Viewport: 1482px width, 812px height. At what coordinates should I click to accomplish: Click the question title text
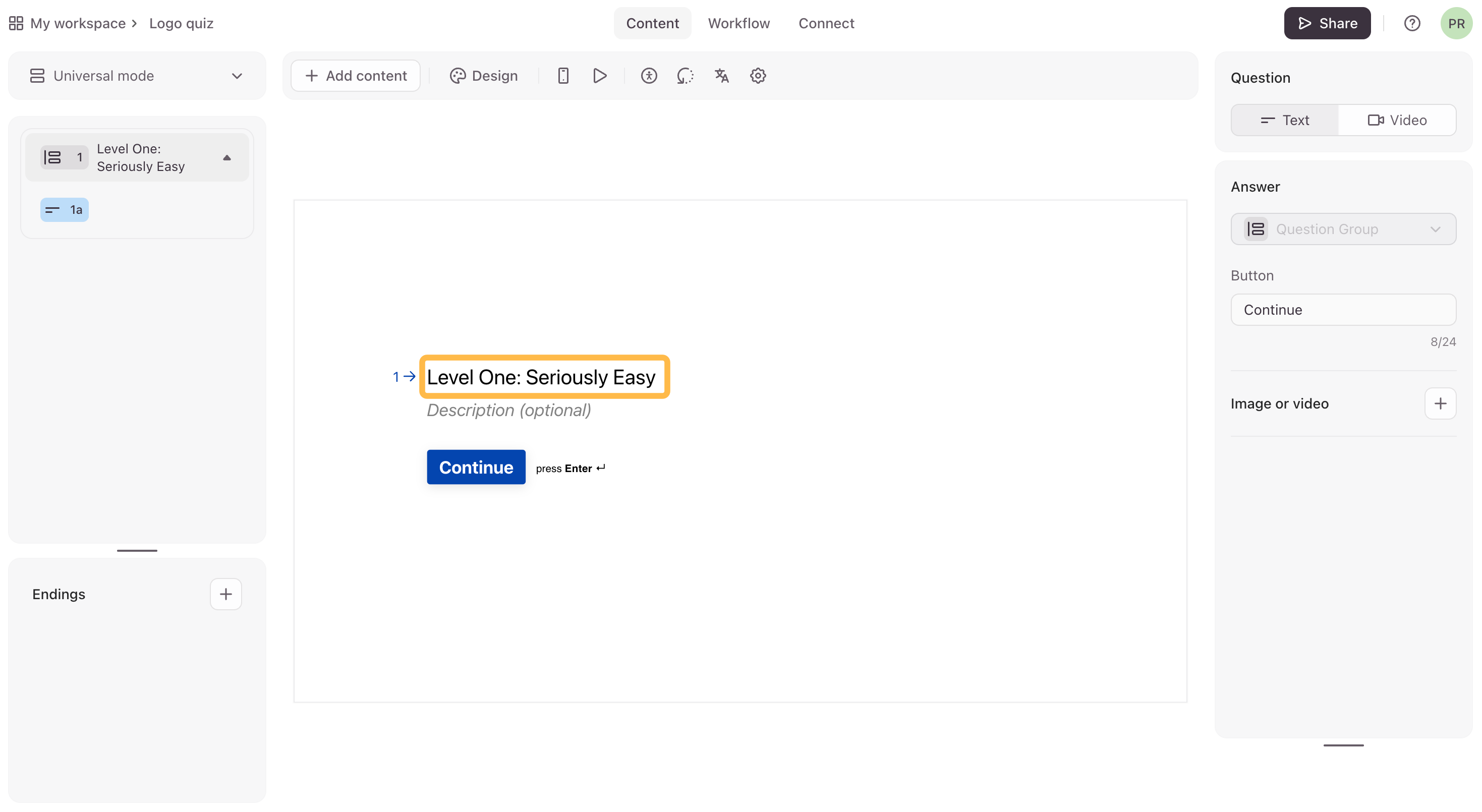[x=541, y=377]
